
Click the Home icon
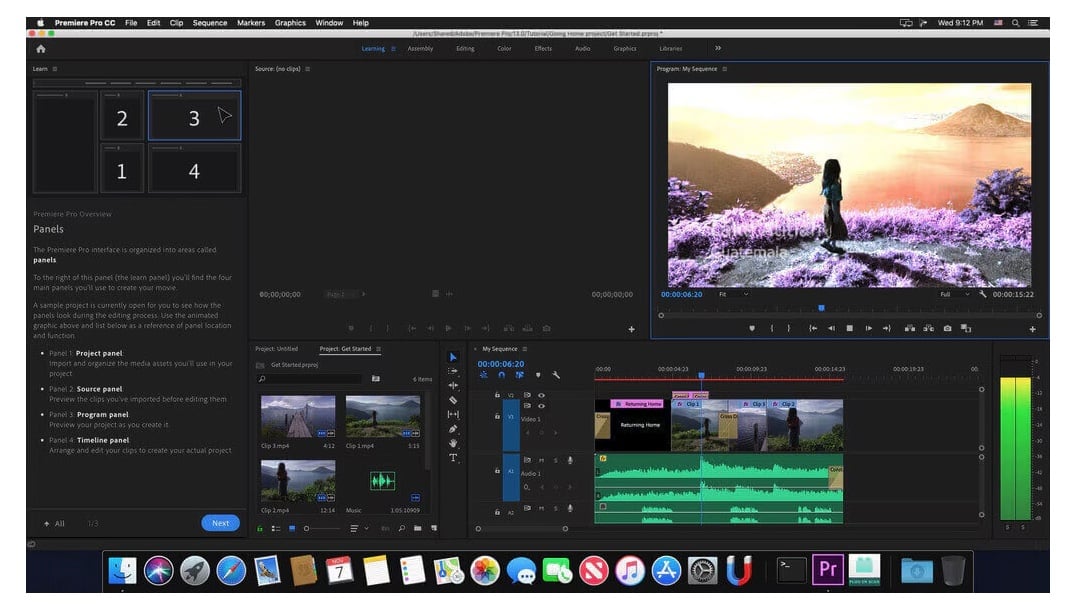41,49
